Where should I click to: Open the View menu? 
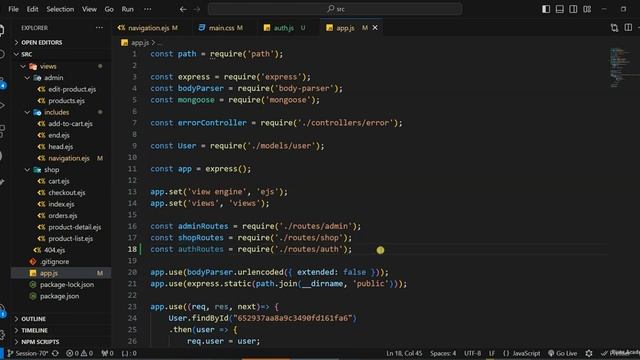tap(89, 9)
